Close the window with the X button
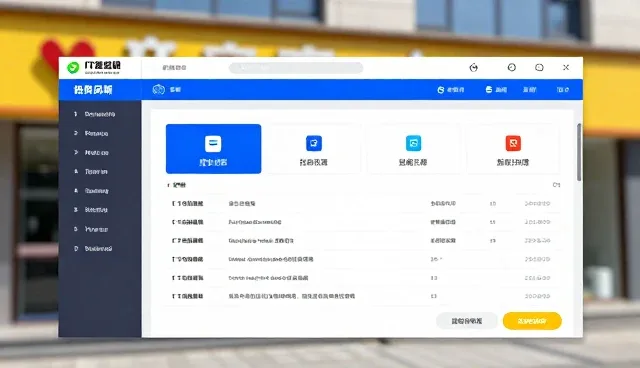The height and width of the screenshot is (368, 640). (x=566, y=67)
